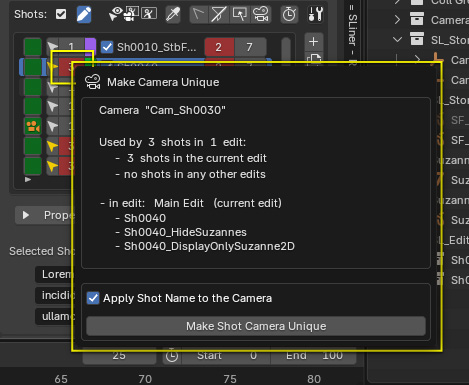
Task: Click 'no shots in any other edits' text
Action: point(195,174)
